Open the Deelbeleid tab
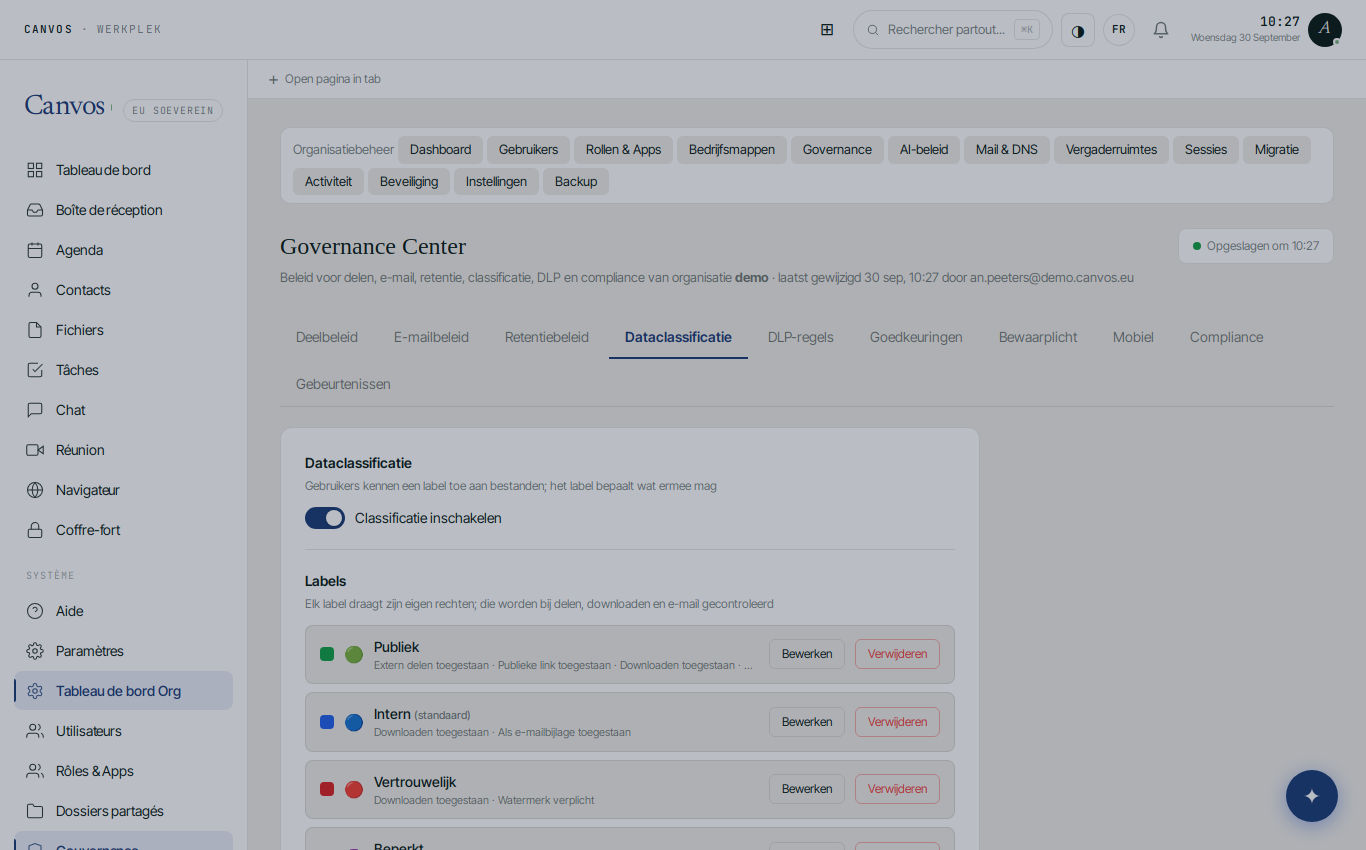1366x850 pixels. [327, 337]
